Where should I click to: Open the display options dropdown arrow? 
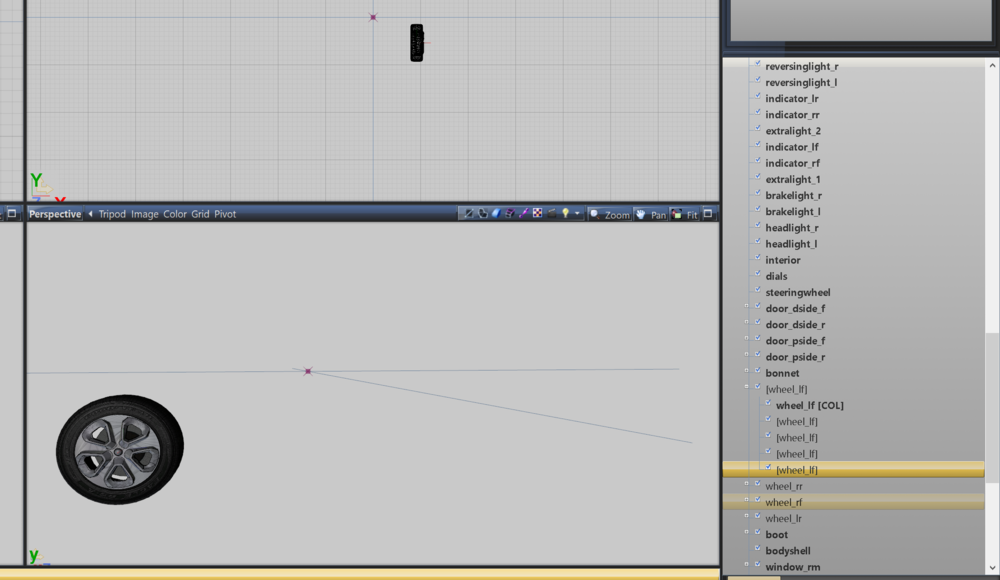[577, 214]
